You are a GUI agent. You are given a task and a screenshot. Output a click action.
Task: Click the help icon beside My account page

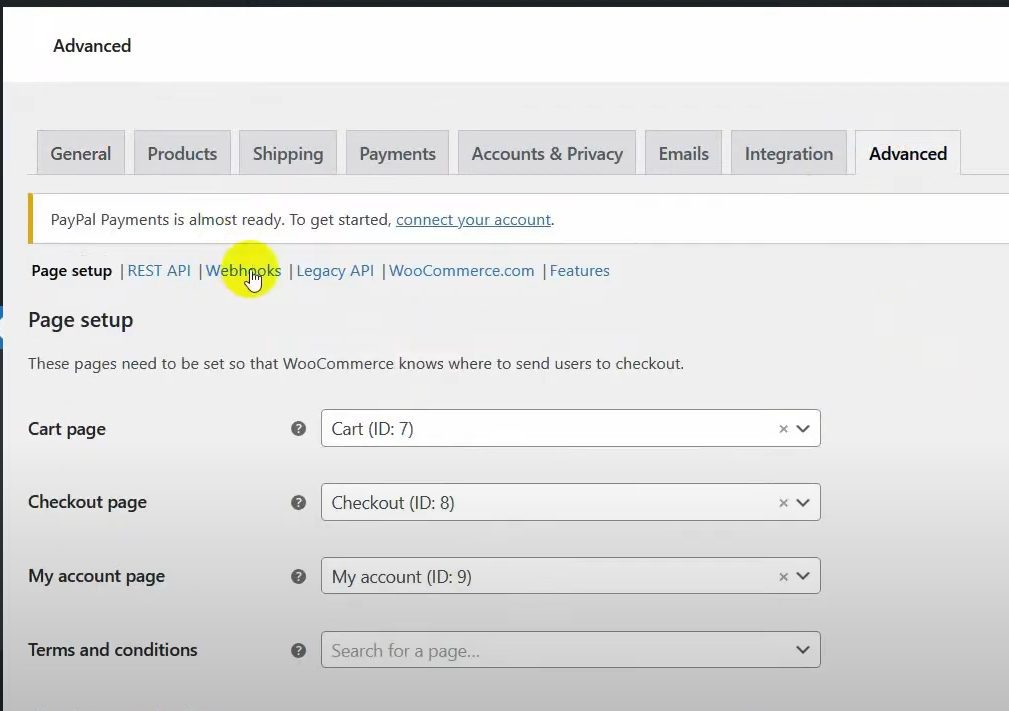click(298, 577)
